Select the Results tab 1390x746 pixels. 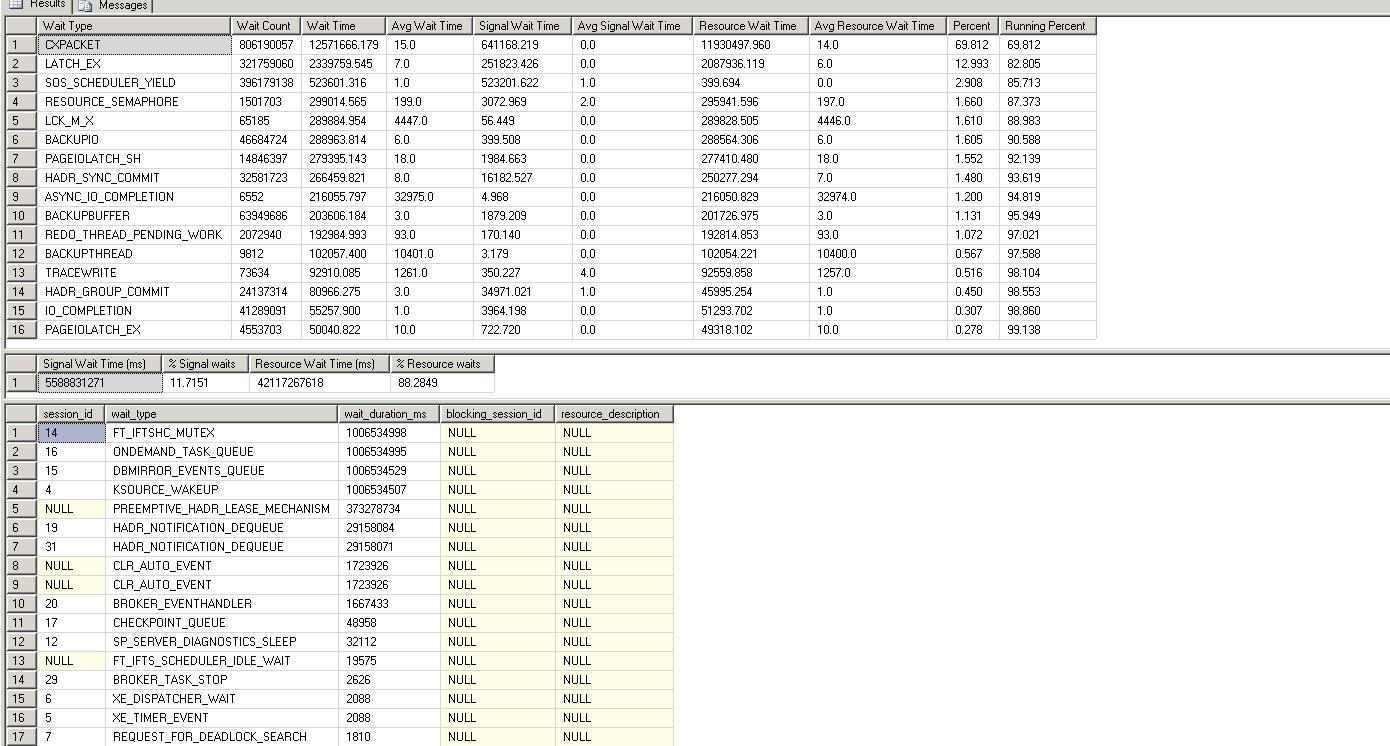tap(37, 4)
